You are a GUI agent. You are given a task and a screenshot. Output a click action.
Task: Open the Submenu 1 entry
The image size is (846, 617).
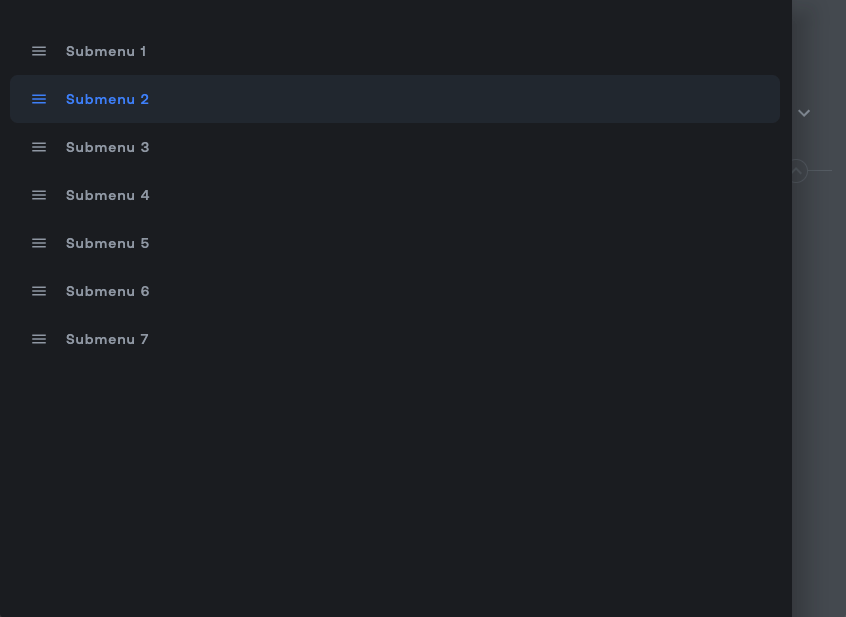[x=106, y=51]
